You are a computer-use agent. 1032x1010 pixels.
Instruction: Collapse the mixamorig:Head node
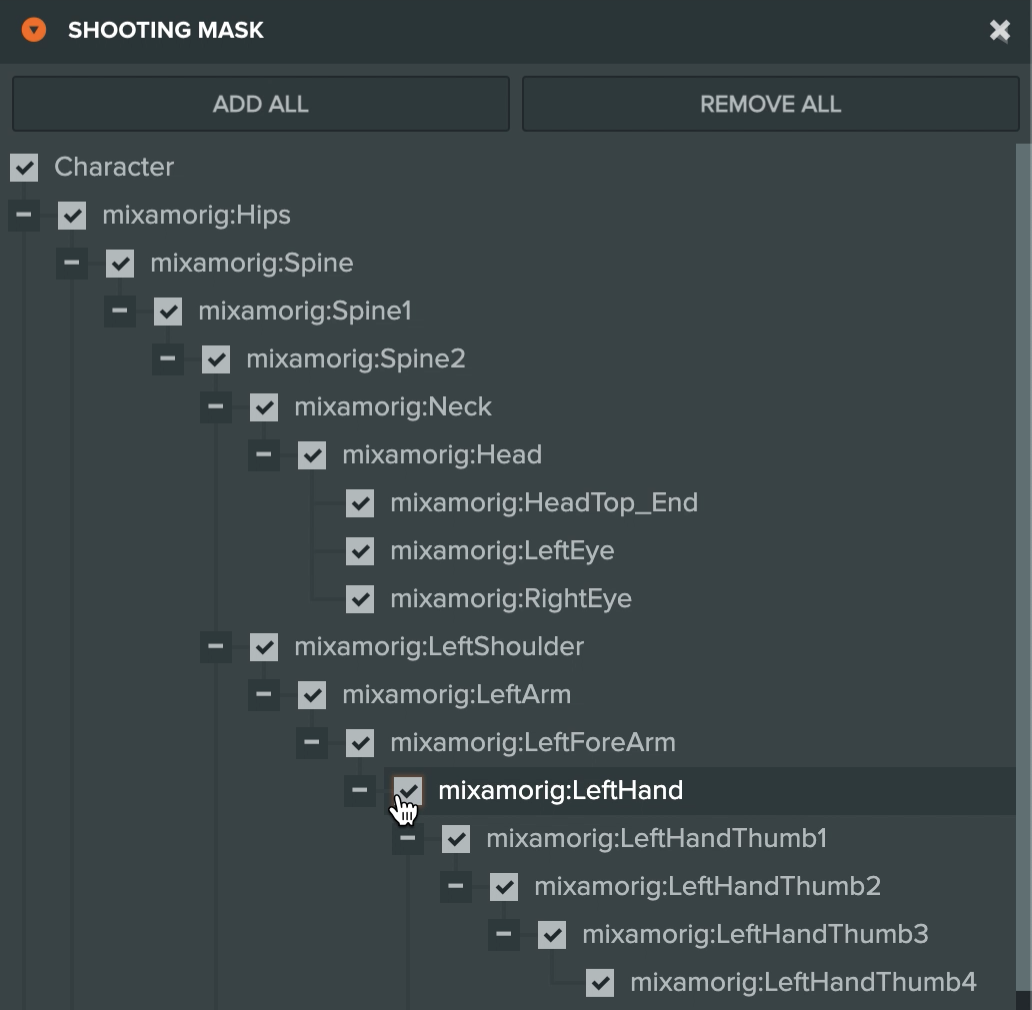point(264,455)
